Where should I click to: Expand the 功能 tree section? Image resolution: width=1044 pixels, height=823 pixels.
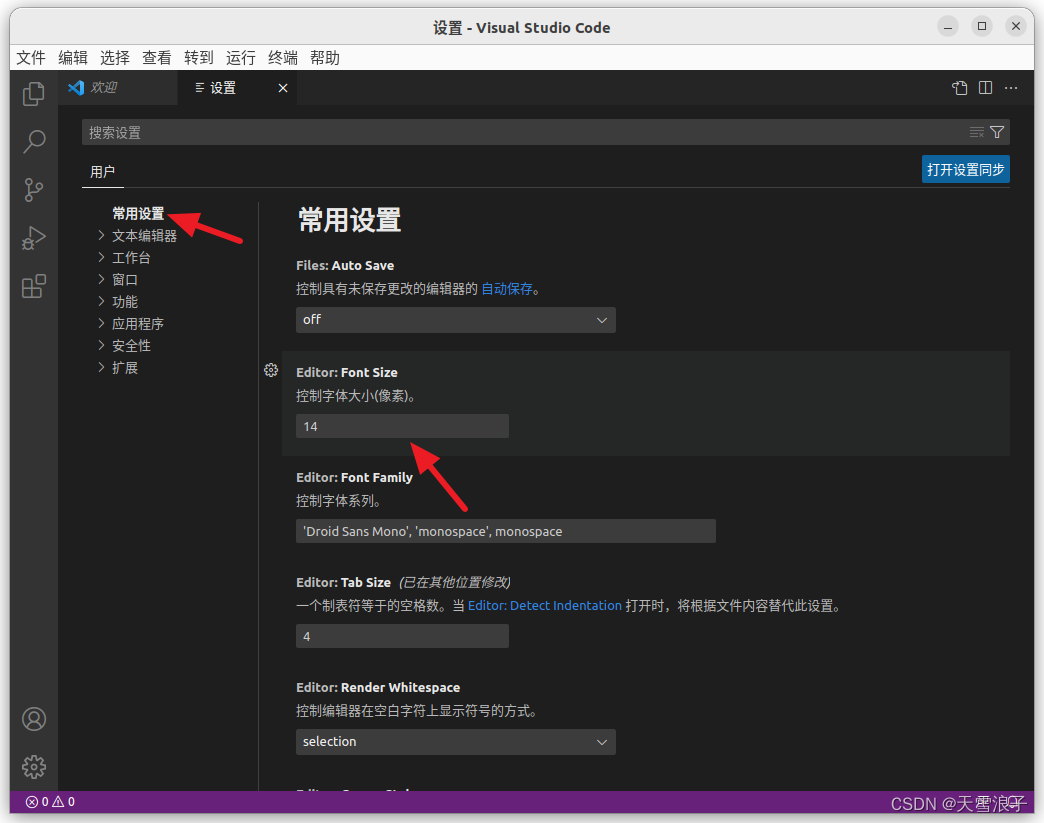[x=101, y=301]
